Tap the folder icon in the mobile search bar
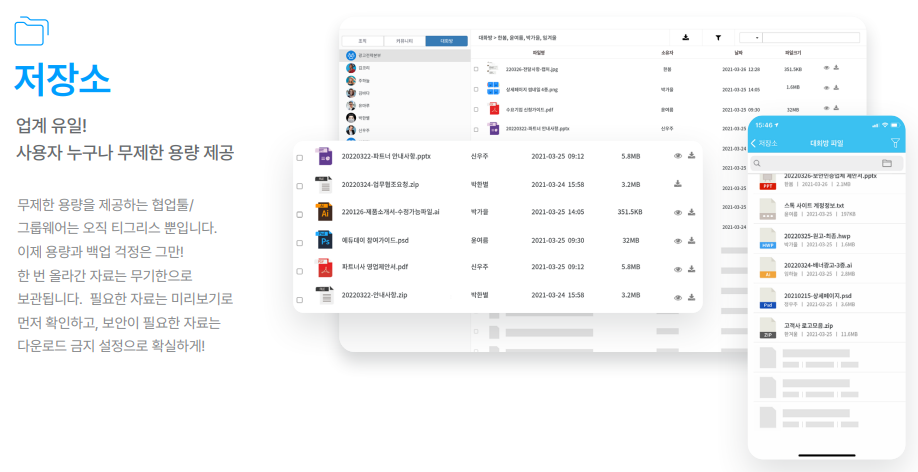 pyautogui.click(x=886, y=163)
